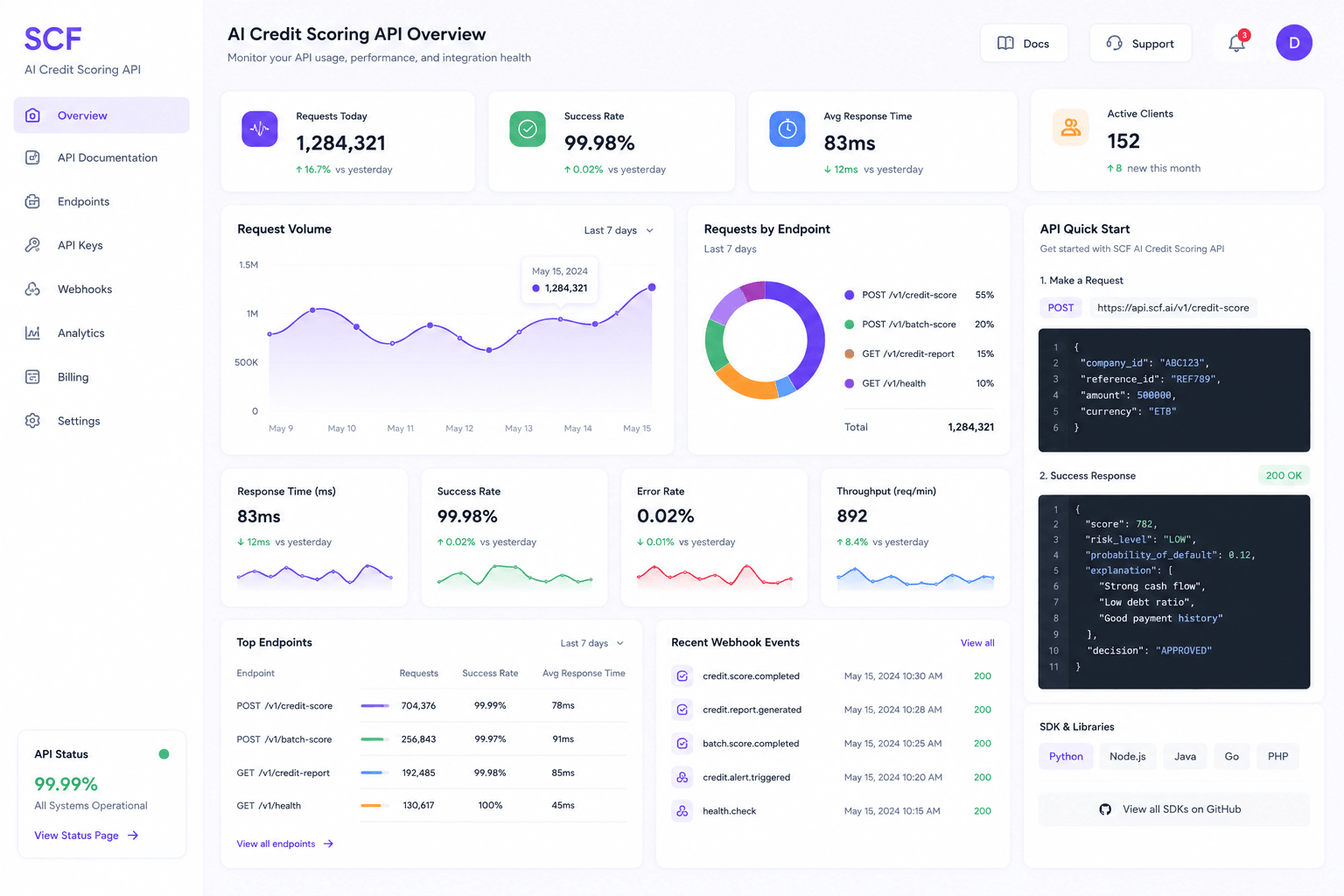
Task: Click the POST method badge
Action: (x=1060, y=308)
